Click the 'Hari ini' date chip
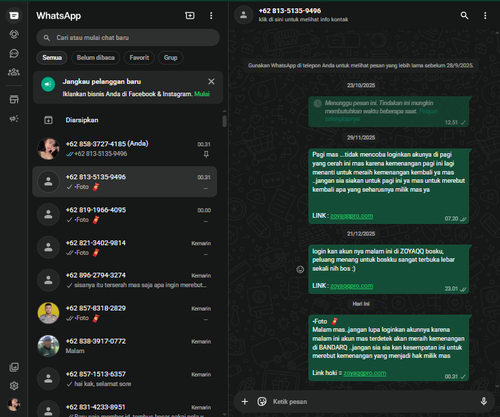This screenshot has height=417, width=500. coord(361,304)
